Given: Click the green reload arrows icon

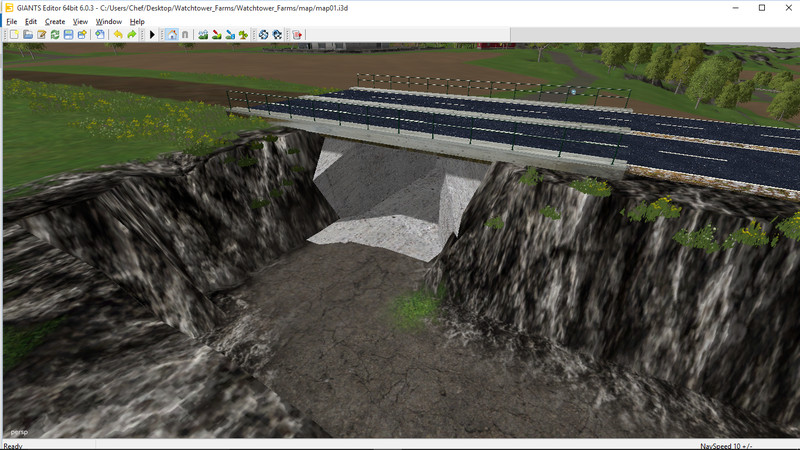Looking at the screenshot, I should point(55,35).
